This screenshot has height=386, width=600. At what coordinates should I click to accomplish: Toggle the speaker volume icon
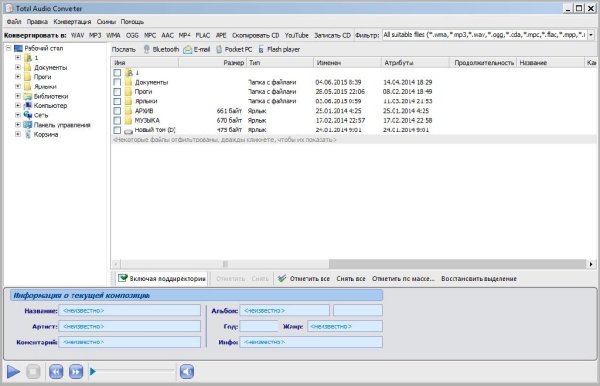[187, 371]
